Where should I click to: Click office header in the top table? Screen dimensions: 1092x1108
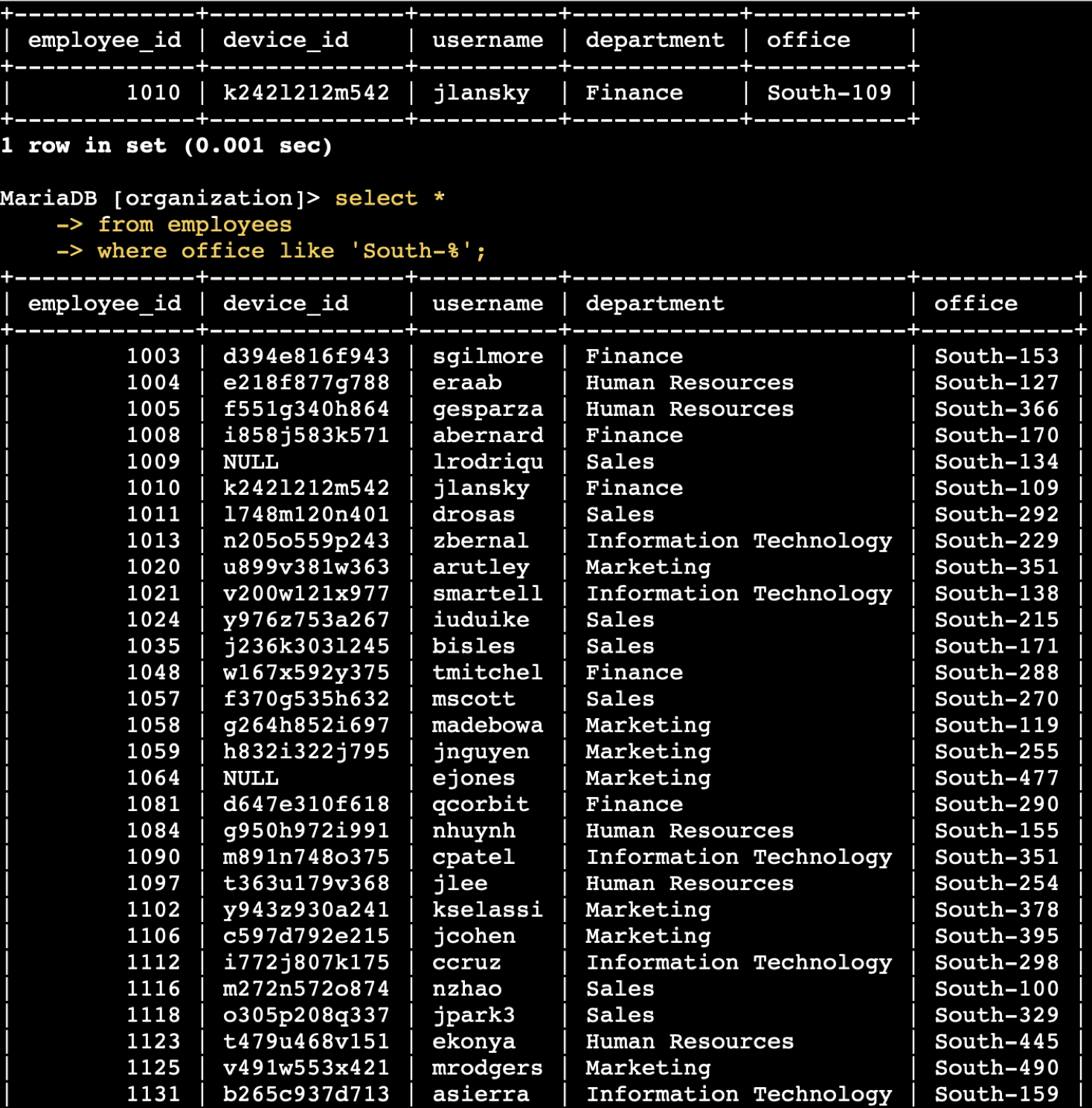(x=808, y=40)
